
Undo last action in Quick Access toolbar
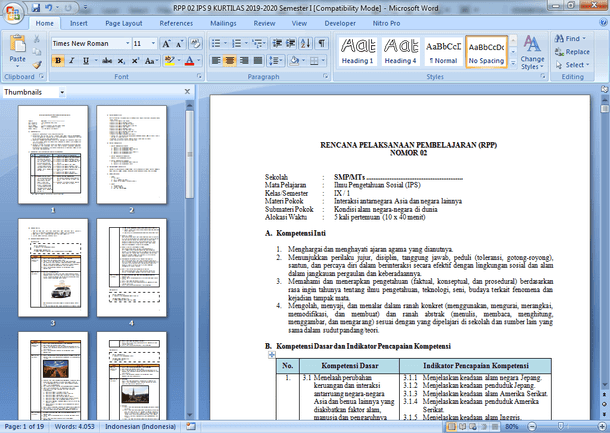49,8
